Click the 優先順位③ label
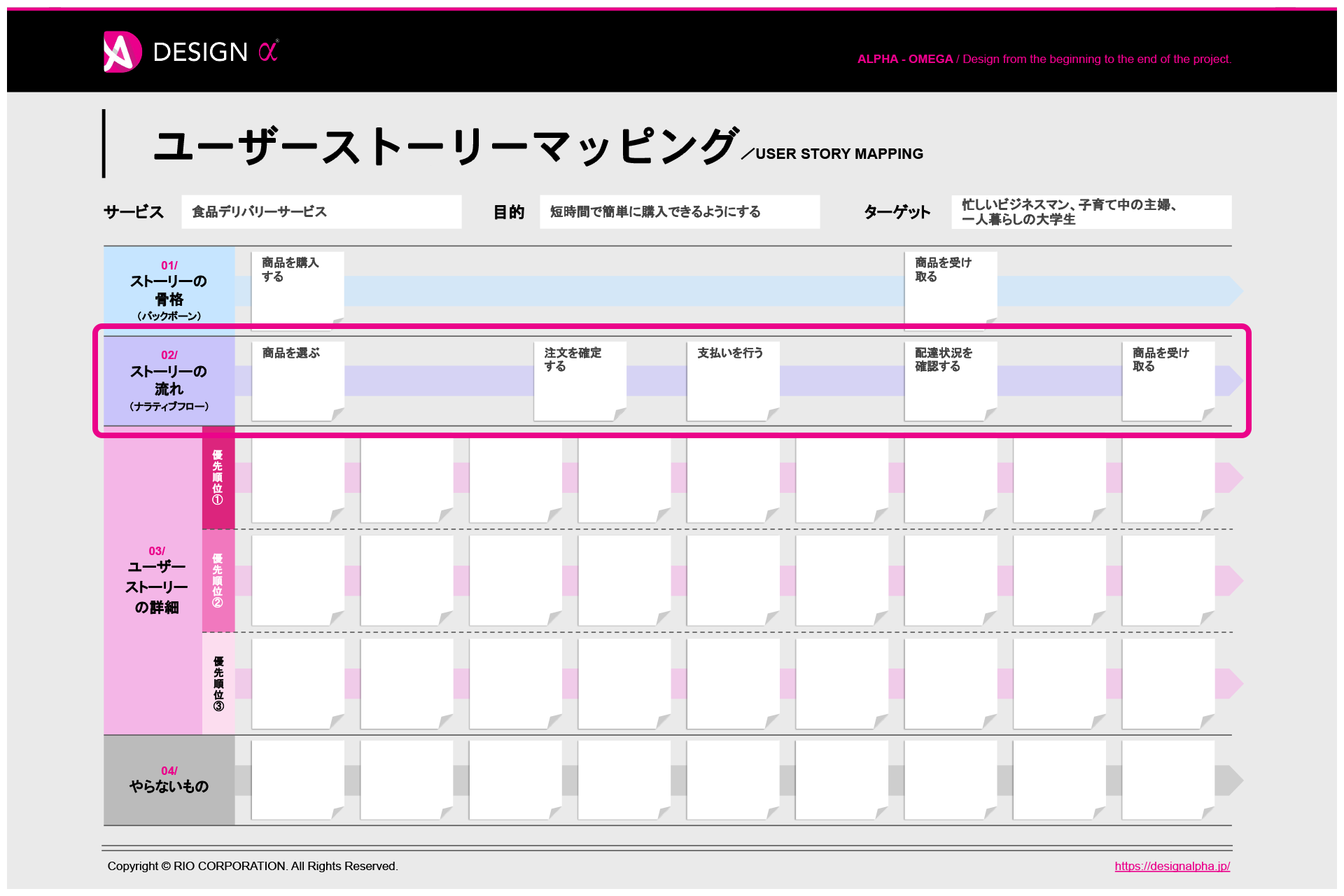1344x896 pixels. (x=218, y=683)
